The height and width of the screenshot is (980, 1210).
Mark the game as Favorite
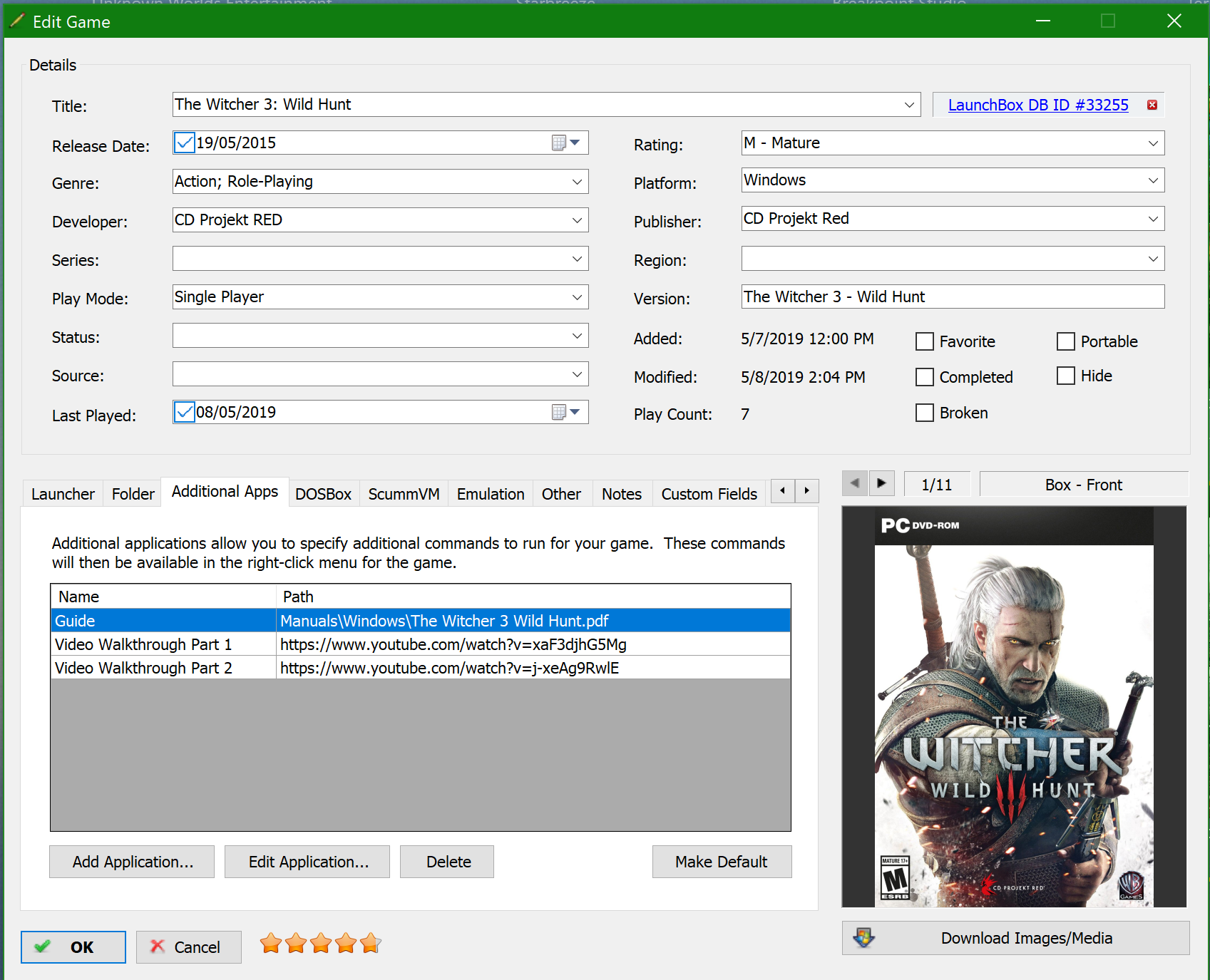point(925,341)
